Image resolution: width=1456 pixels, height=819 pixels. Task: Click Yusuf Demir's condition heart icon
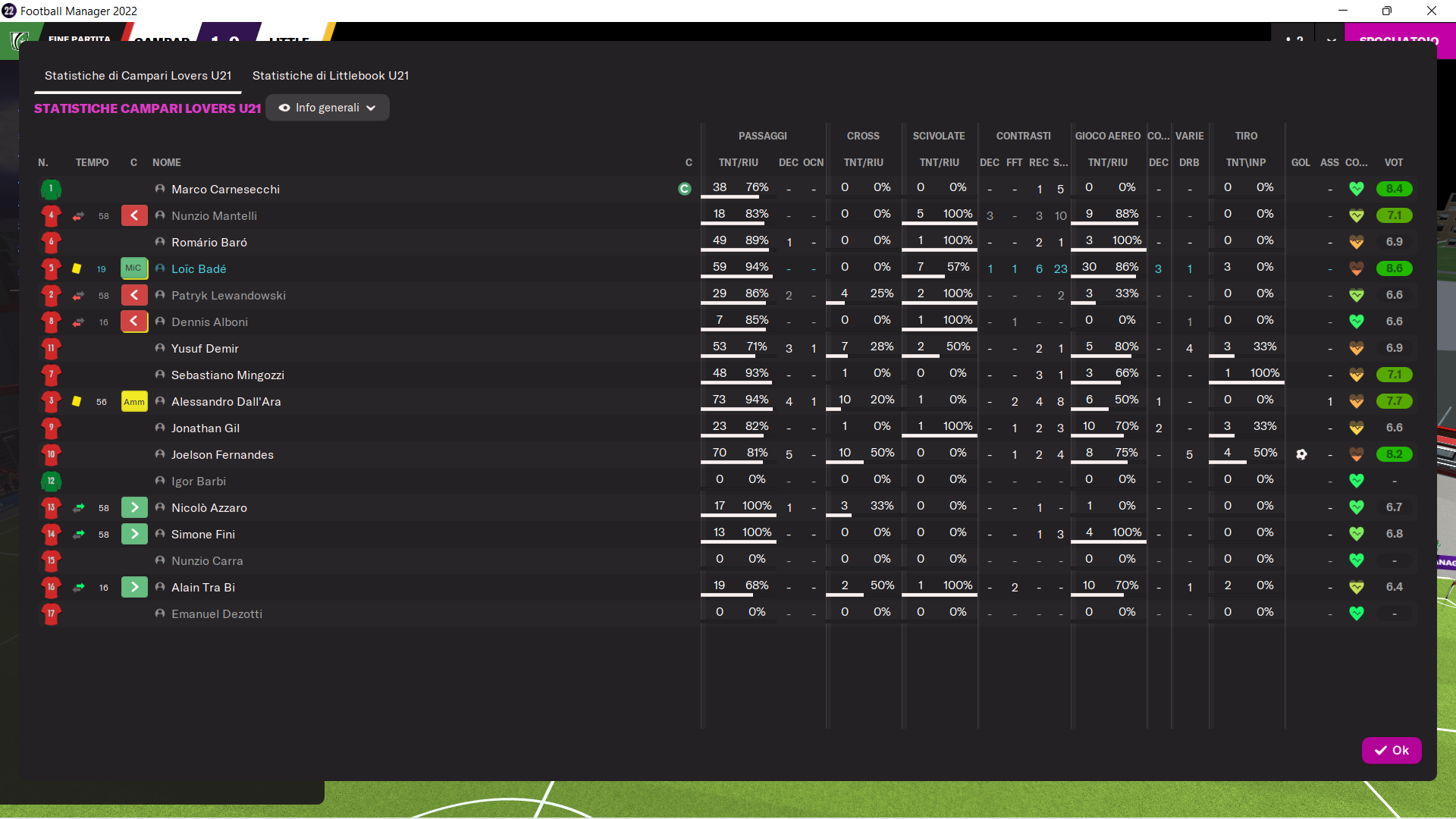(1357, 348)
